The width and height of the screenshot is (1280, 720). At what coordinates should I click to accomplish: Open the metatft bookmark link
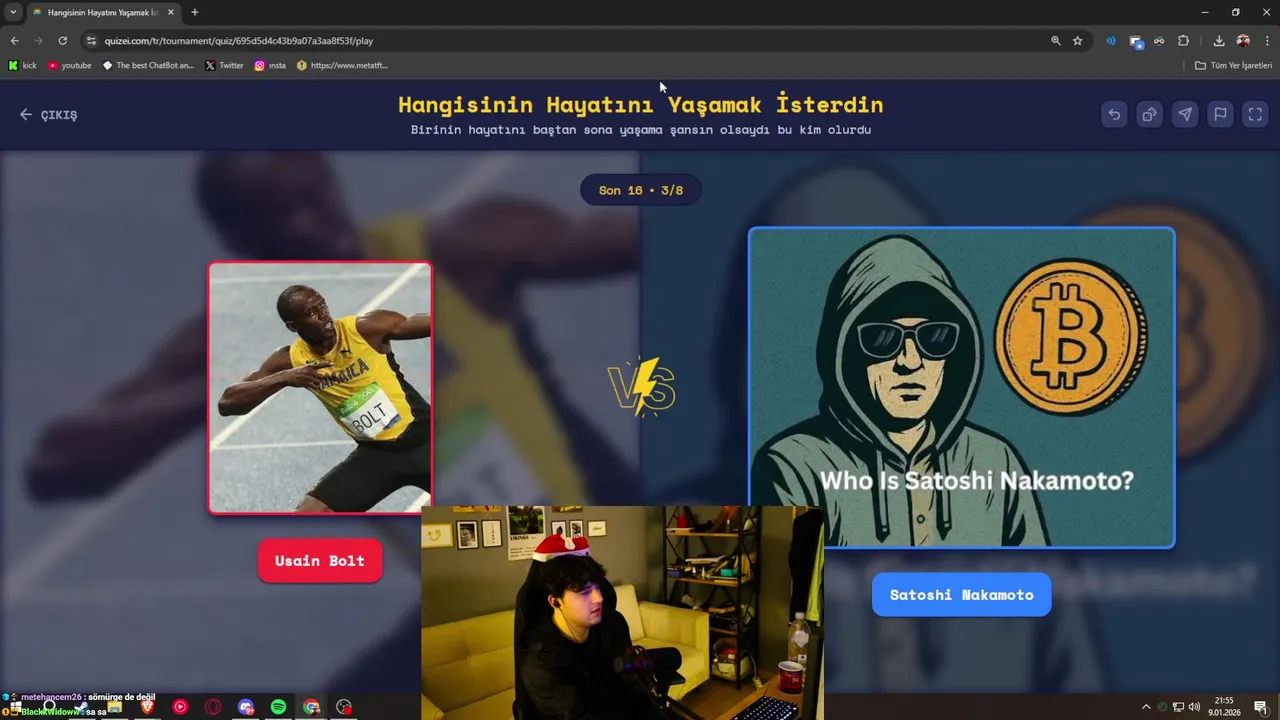coord(342,66)
